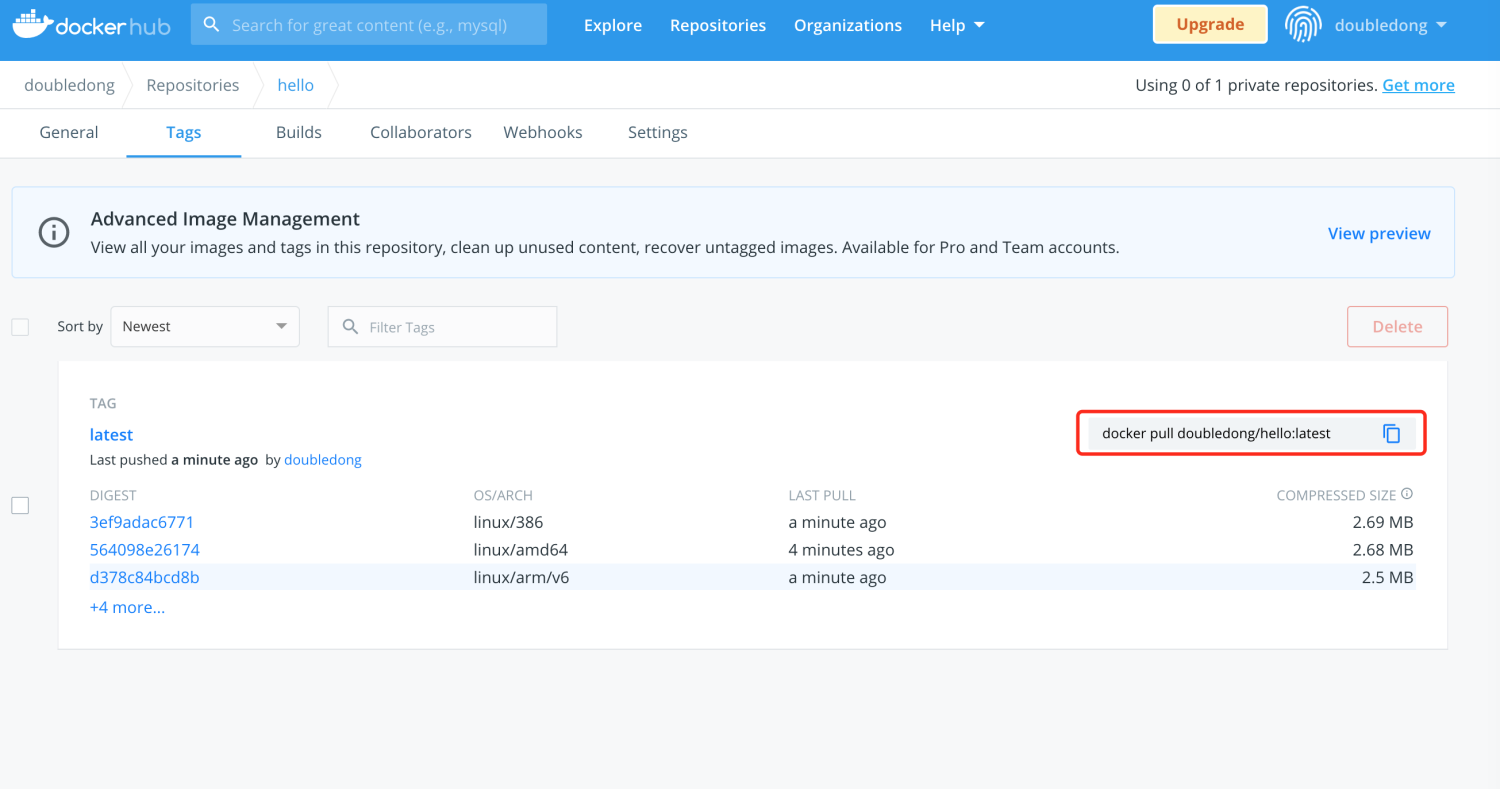
Task: Click the 2.69 MB compressed size
Action: tap(1381, 522)
